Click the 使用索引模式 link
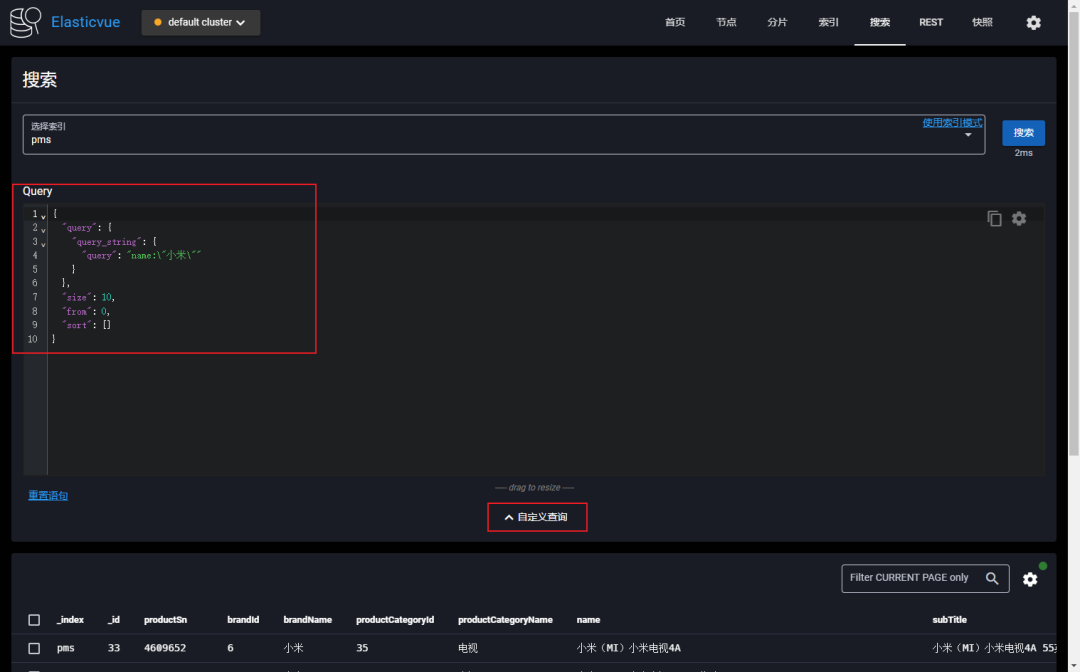Viewport: 1080px width, 672px height. (952, 123)
